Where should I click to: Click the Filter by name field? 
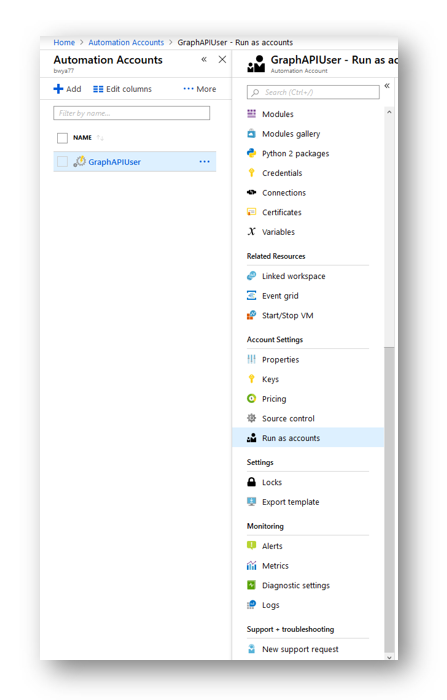[x=132, y=113]
